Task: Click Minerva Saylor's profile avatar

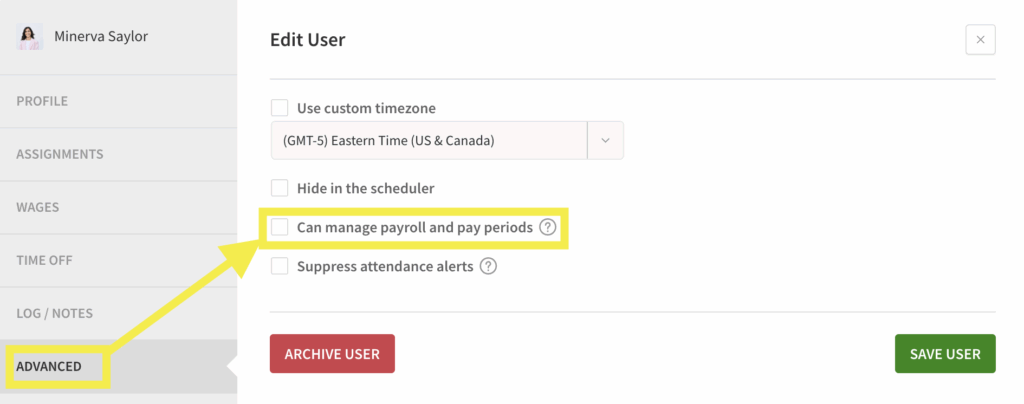Action: (30, 38)
